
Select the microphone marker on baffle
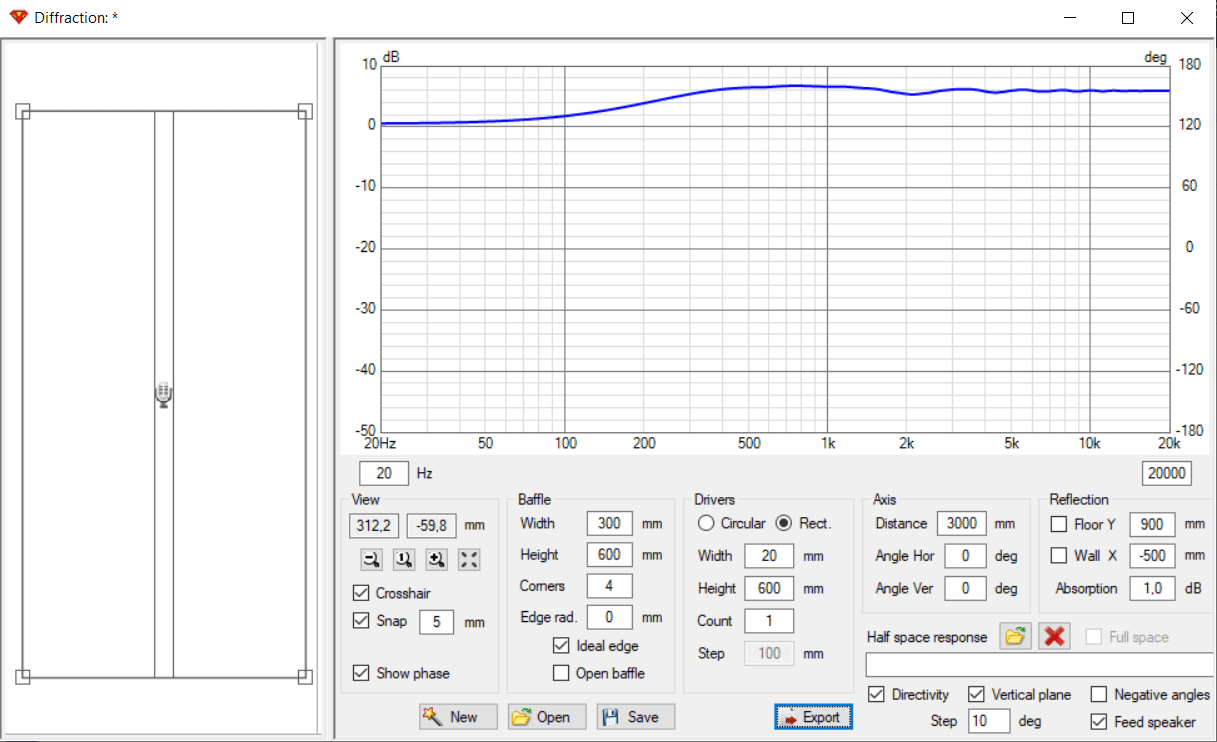point(164,395)
